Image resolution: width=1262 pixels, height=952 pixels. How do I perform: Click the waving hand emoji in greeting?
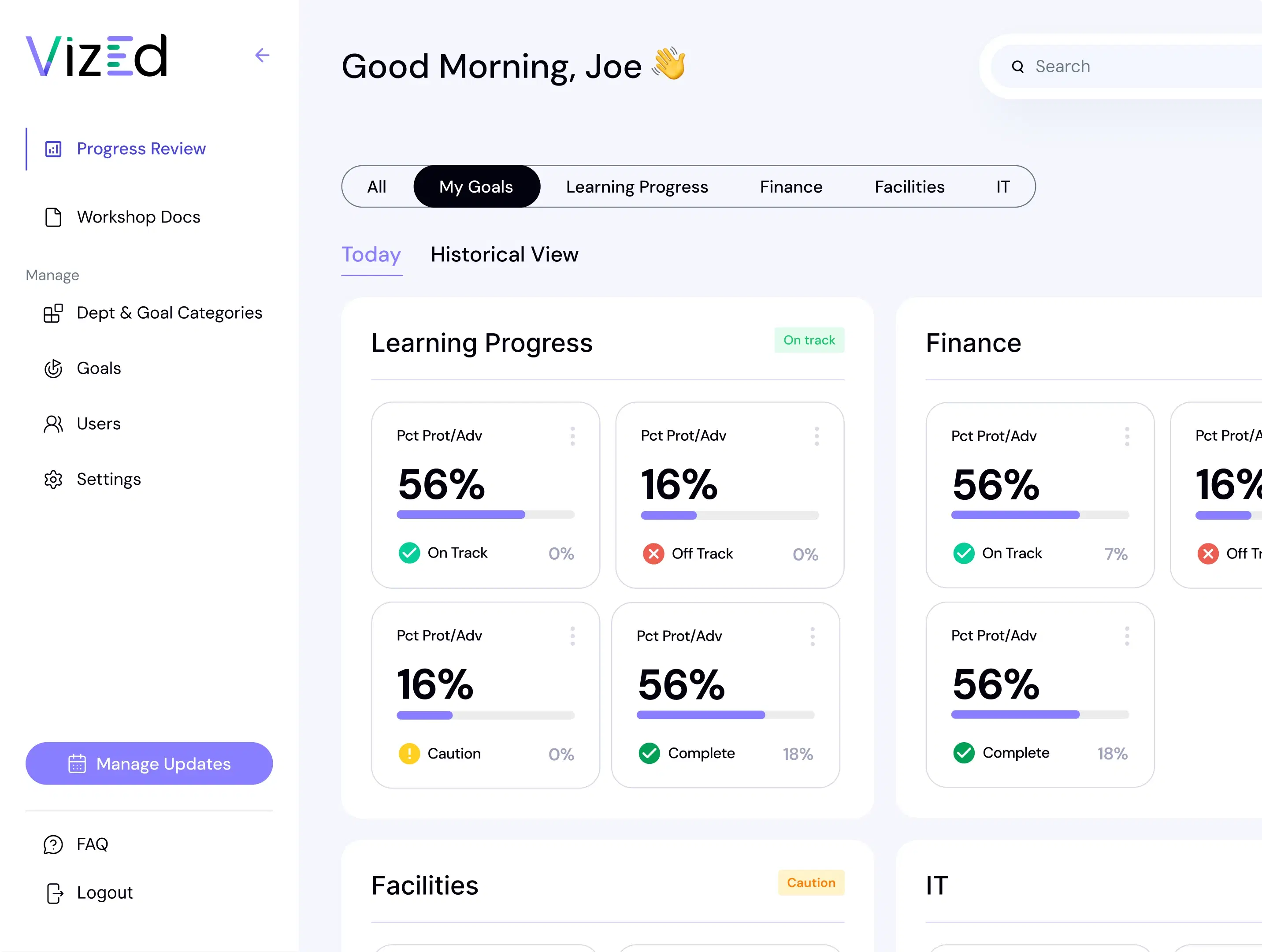click(668, 63)
